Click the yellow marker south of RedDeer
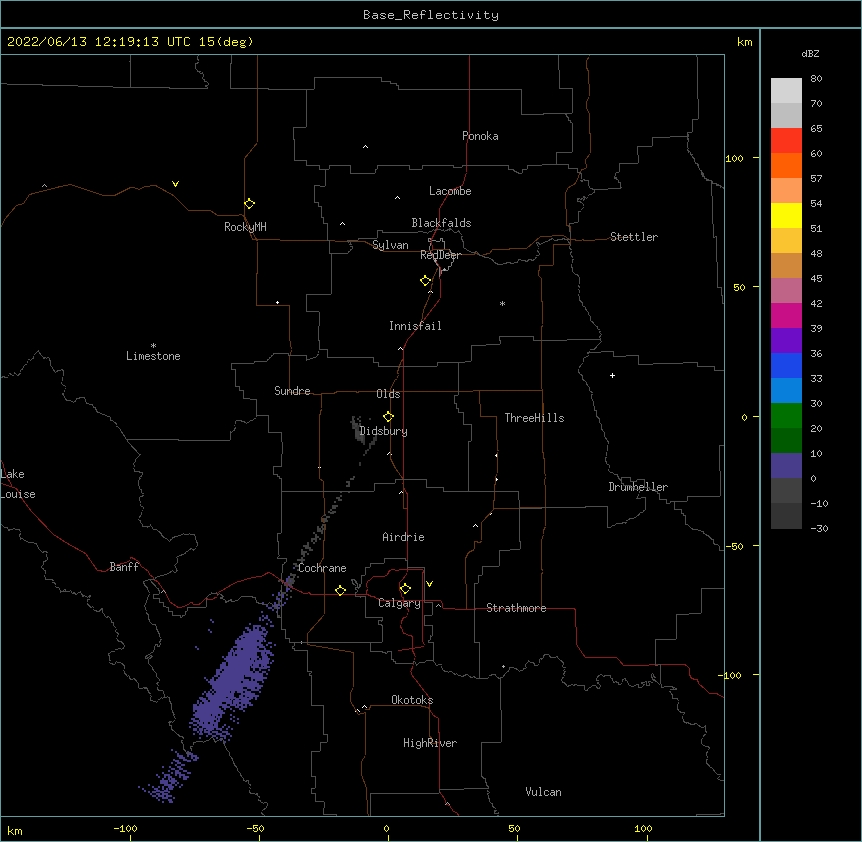The height and width of the screenshot is (842, 862). [x=425, y=281]
